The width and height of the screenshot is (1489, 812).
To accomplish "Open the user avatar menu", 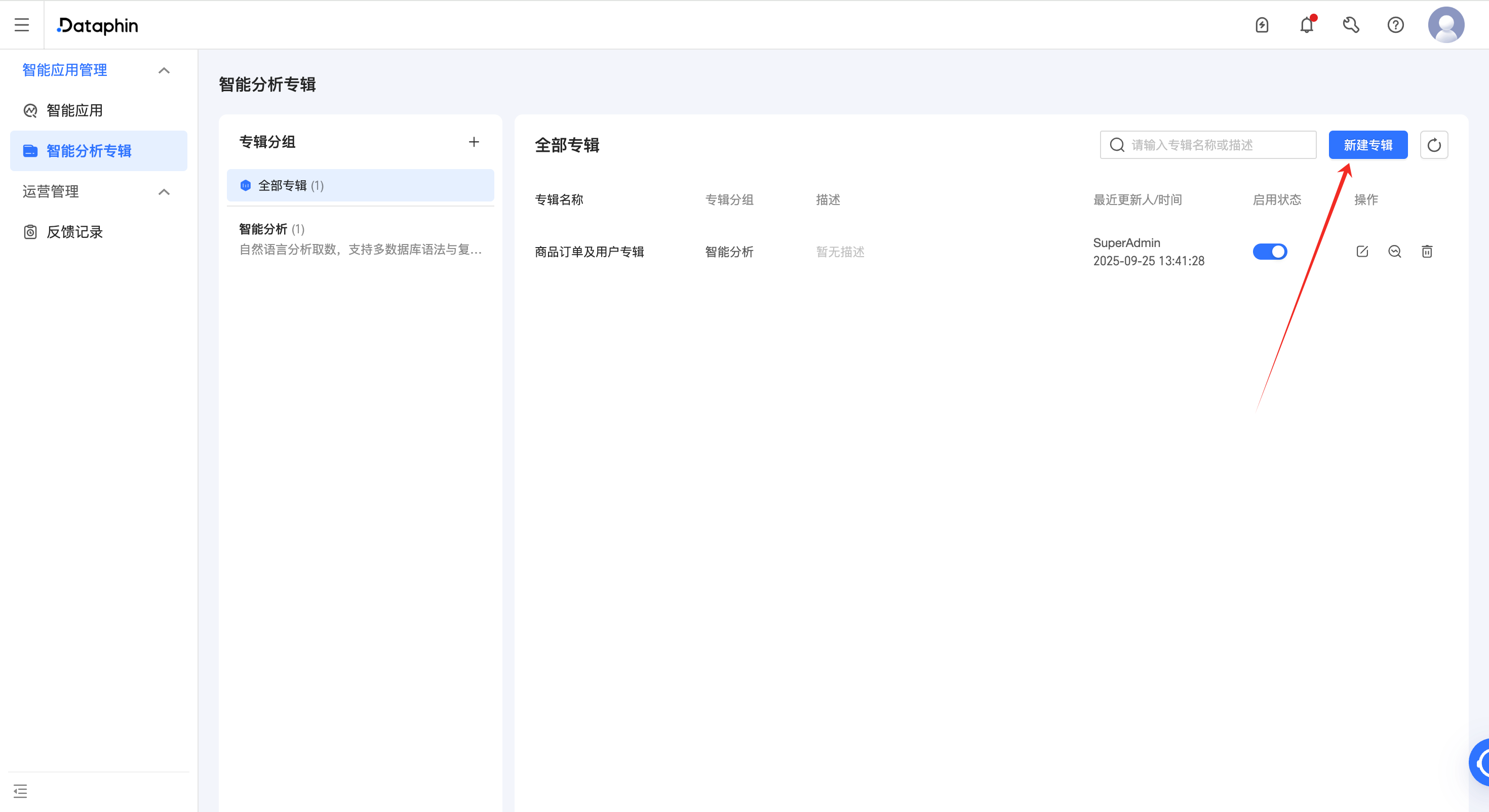I will 1445,25.
